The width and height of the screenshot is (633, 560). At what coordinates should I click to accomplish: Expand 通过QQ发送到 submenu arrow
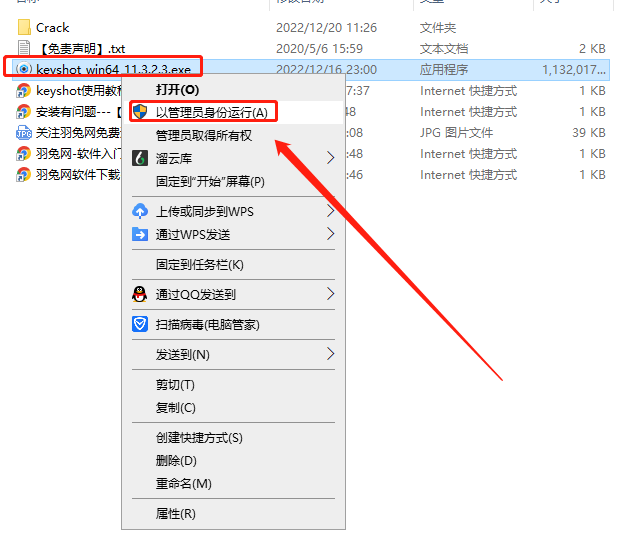click(x=331, y=294)
